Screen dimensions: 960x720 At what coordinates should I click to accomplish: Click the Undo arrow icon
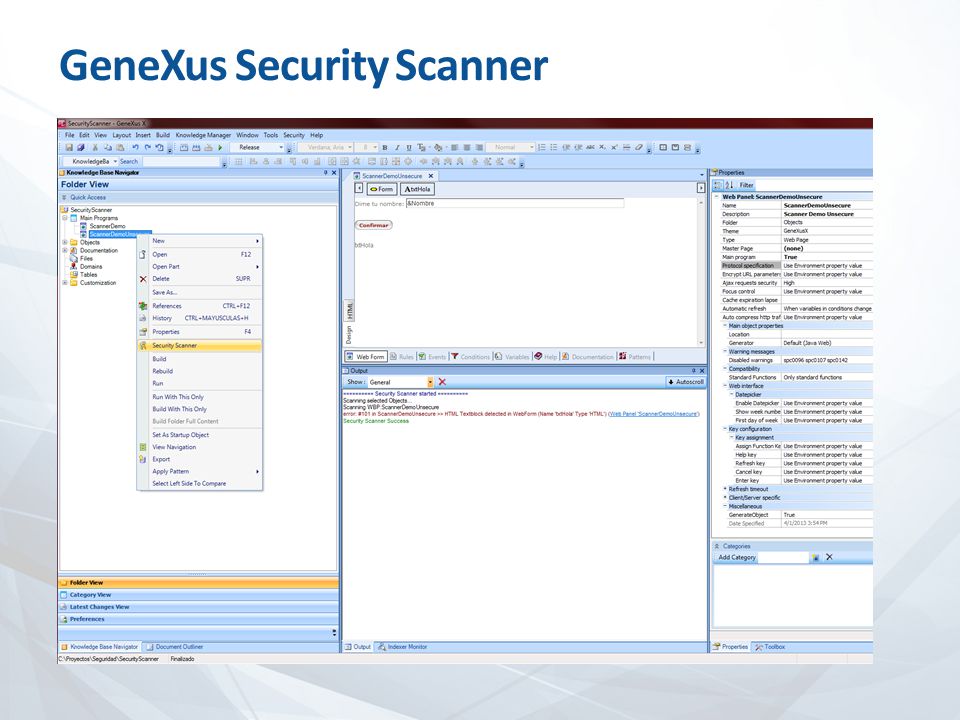coord(135,148)
